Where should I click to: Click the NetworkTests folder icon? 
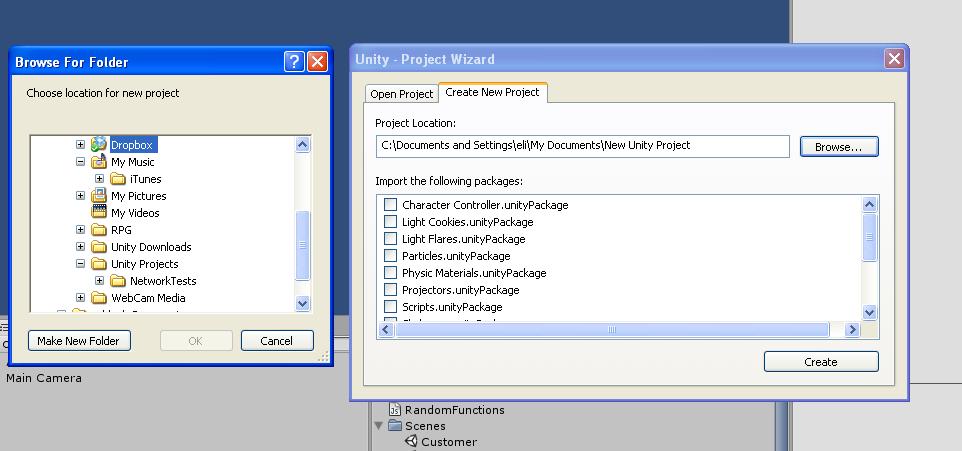[118, 281]
